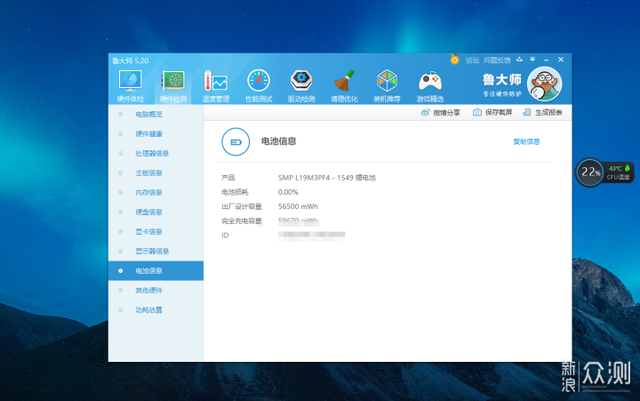
Task: Select 电池信息 in the sidebar
Action: 156,271
